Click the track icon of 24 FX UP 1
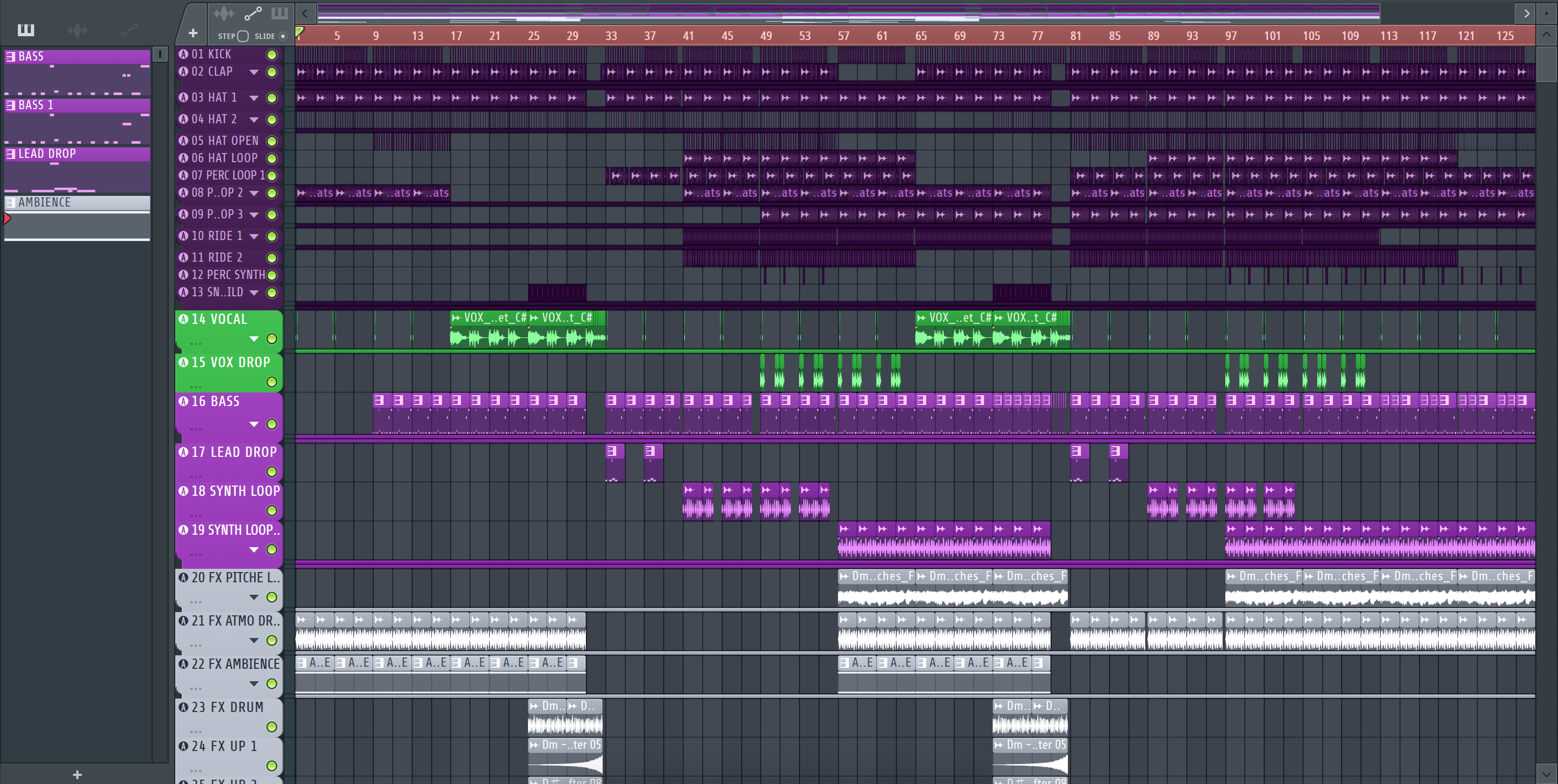The height and width of the screenshot is (784, 1558). (x=184, y=746)
